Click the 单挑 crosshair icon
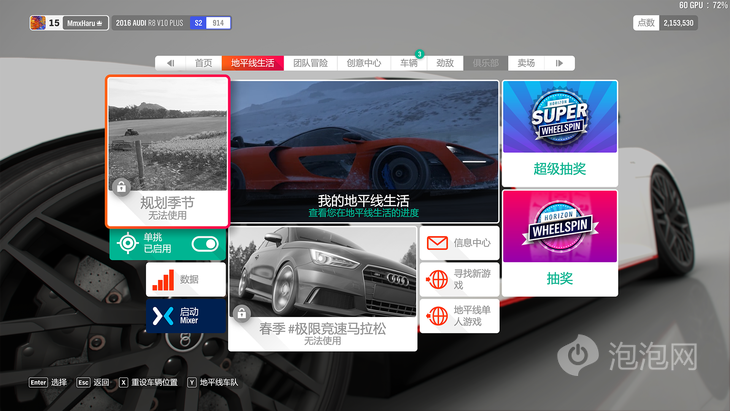730x411 pixels. coord(128,243)
